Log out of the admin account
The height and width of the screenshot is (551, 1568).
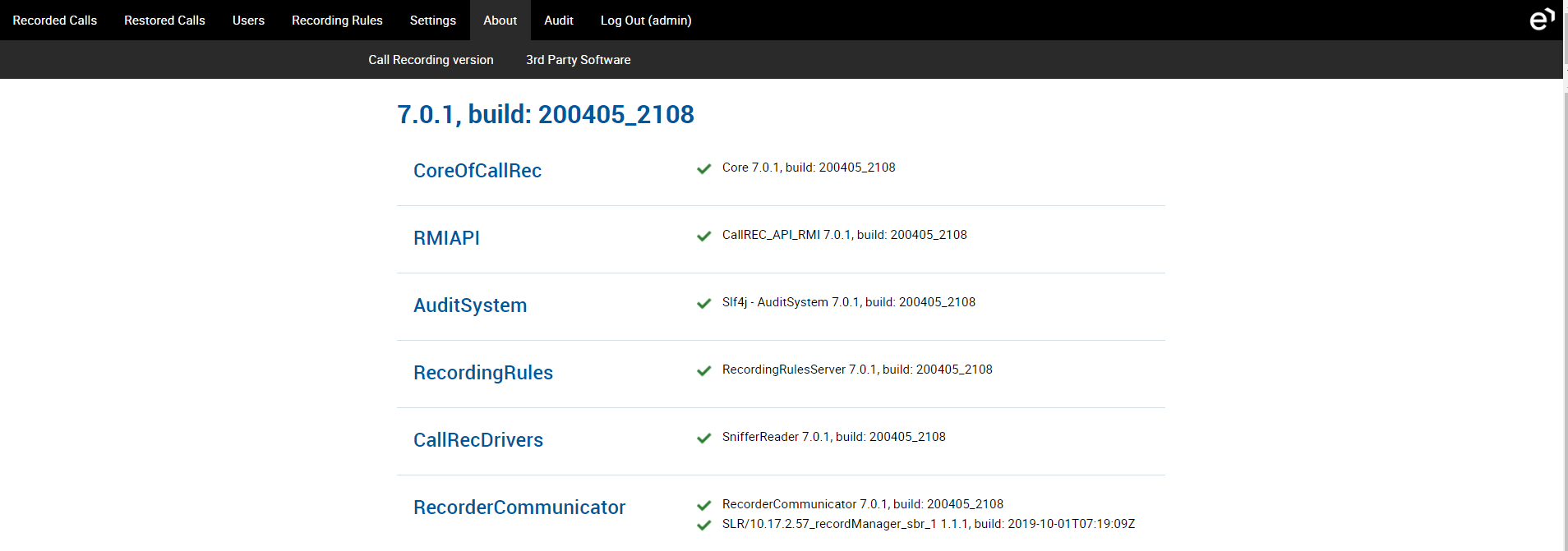tap(645, 21)
